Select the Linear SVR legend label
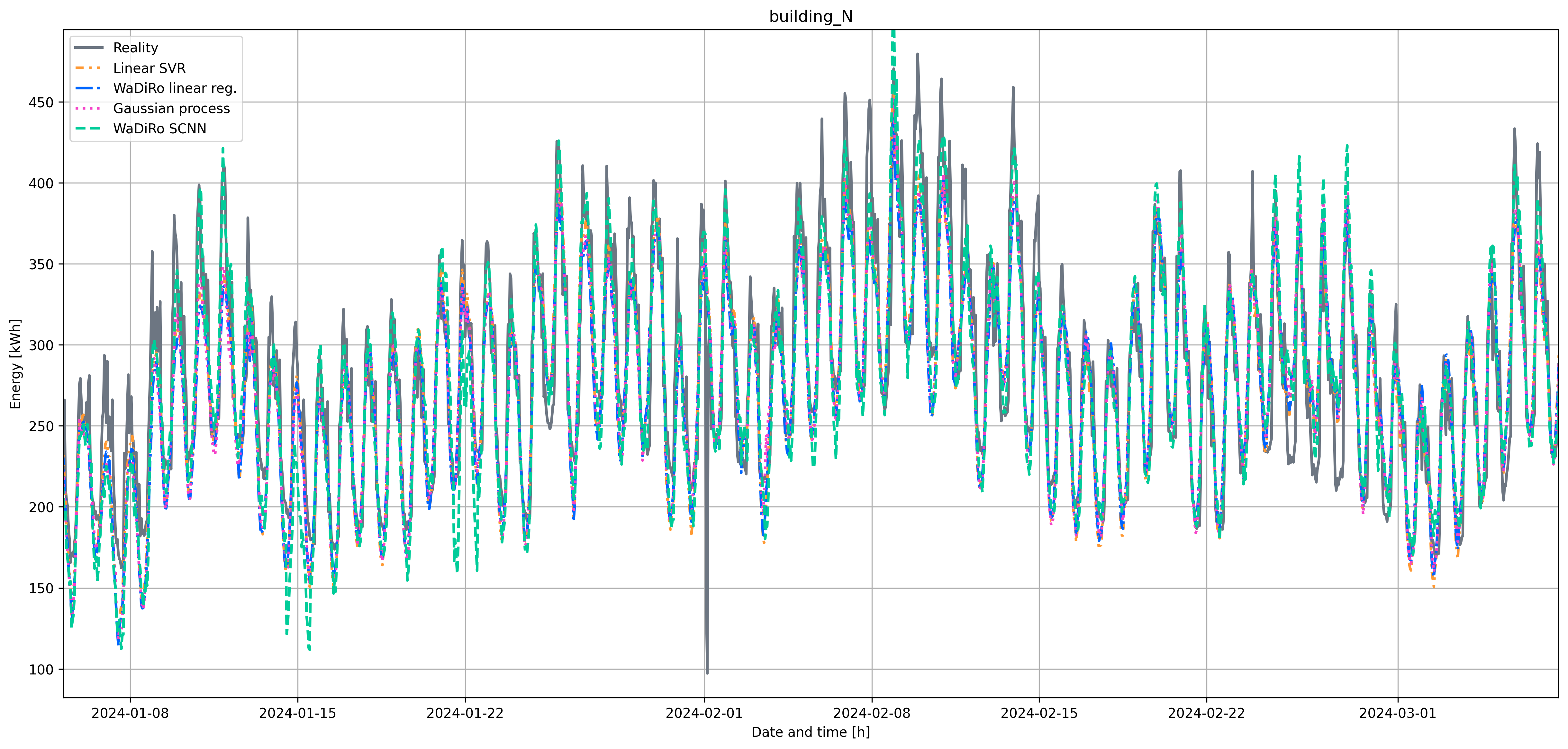Image resolution: width=1568 pixels, height=749 pixels. 149,68
